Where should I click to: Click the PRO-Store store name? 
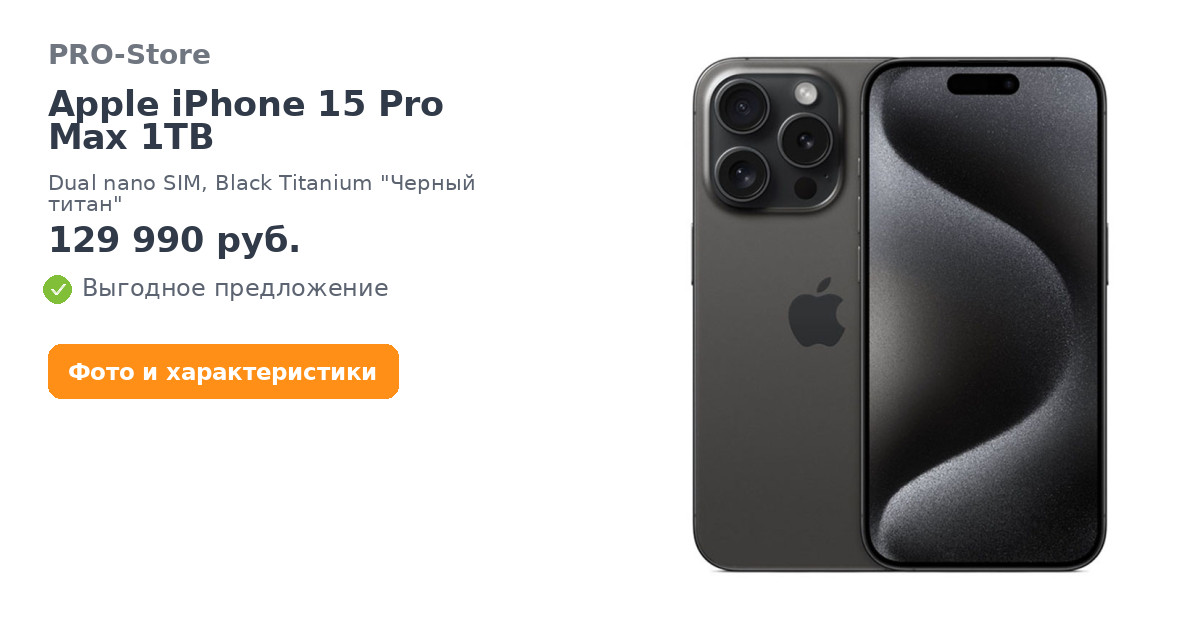click(x=129, y=55)
